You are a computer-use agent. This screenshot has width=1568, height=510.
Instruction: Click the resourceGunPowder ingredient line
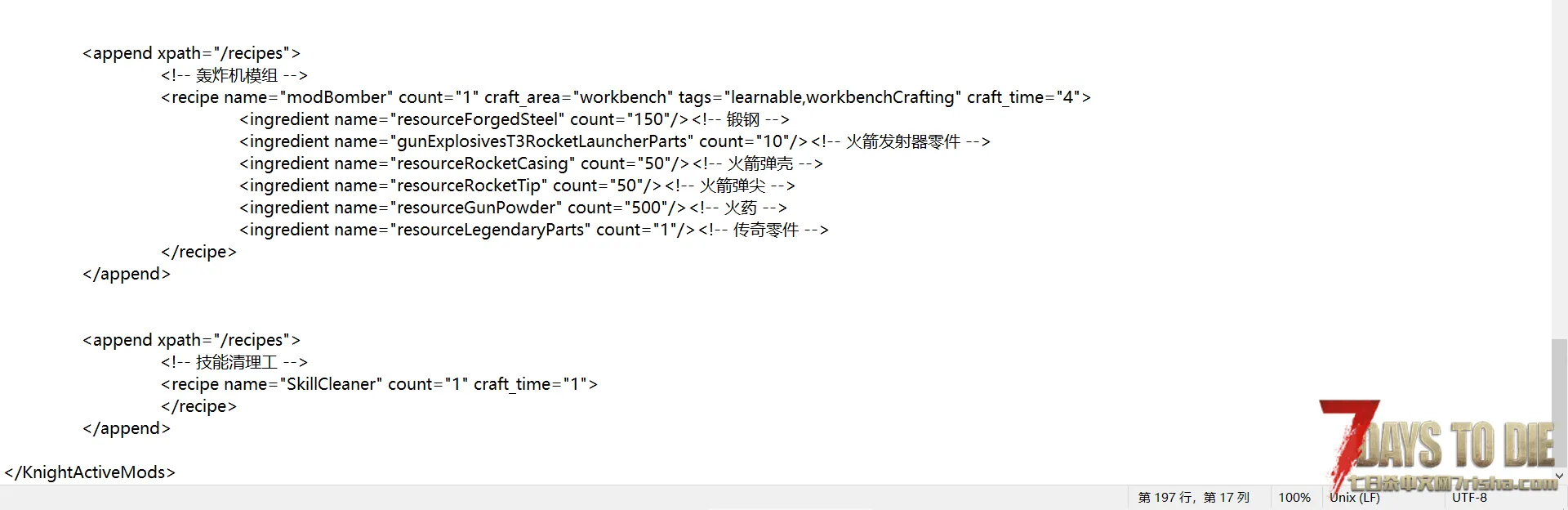tap(513, 208)
